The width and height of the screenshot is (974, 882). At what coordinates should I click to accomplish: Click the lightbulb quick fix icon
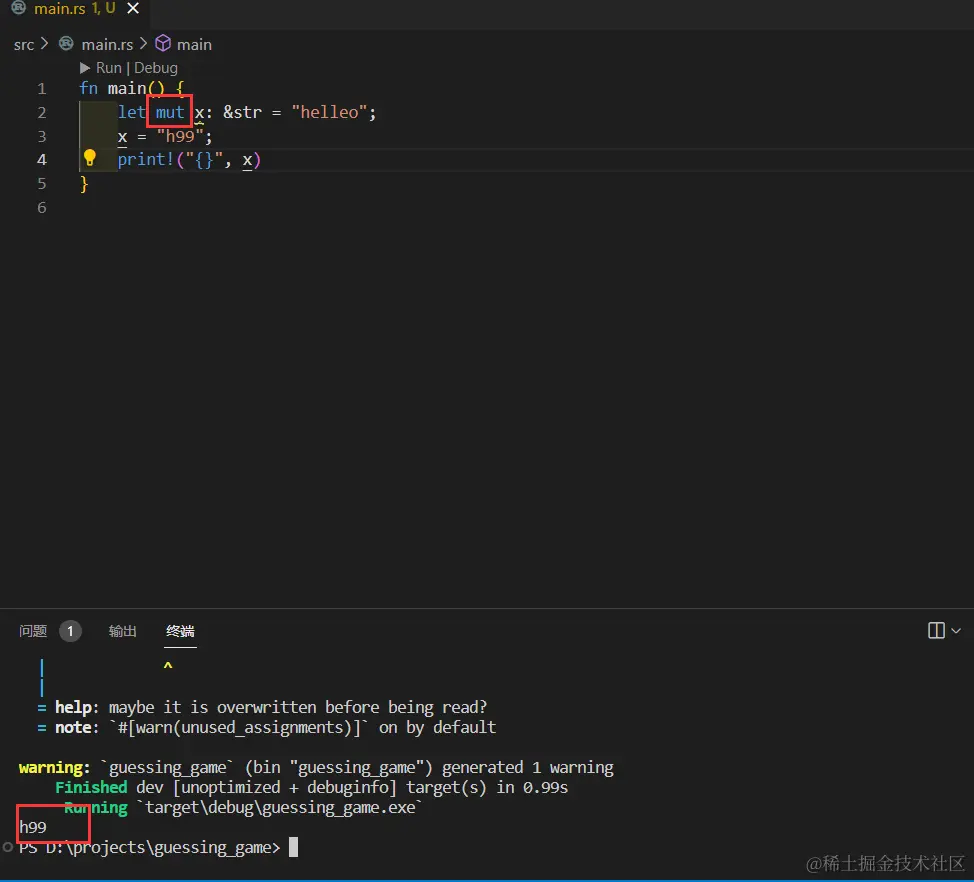pyautogui.click(x=89, y=158)
